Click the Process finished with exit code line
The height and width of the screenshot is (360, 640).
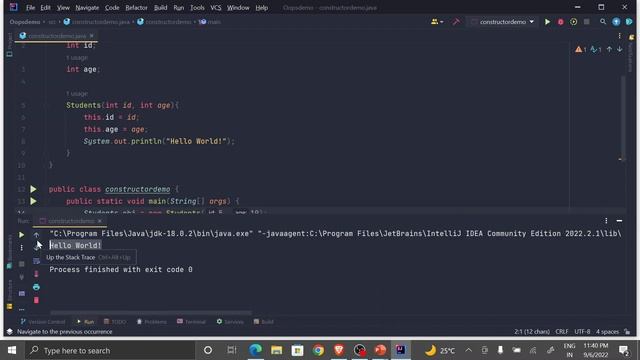121,269
